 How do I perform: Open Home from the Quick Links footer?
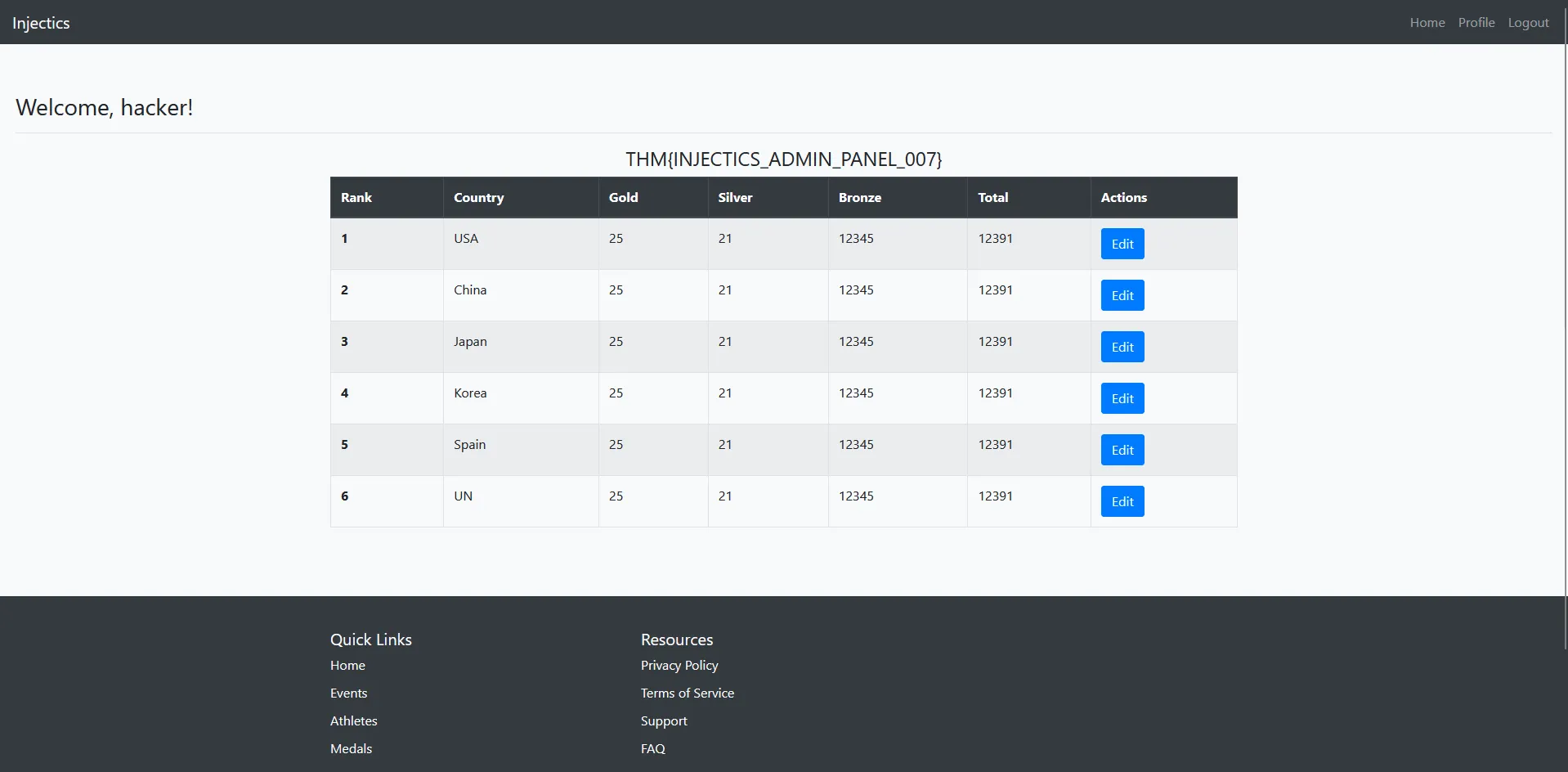coord(347,665)
